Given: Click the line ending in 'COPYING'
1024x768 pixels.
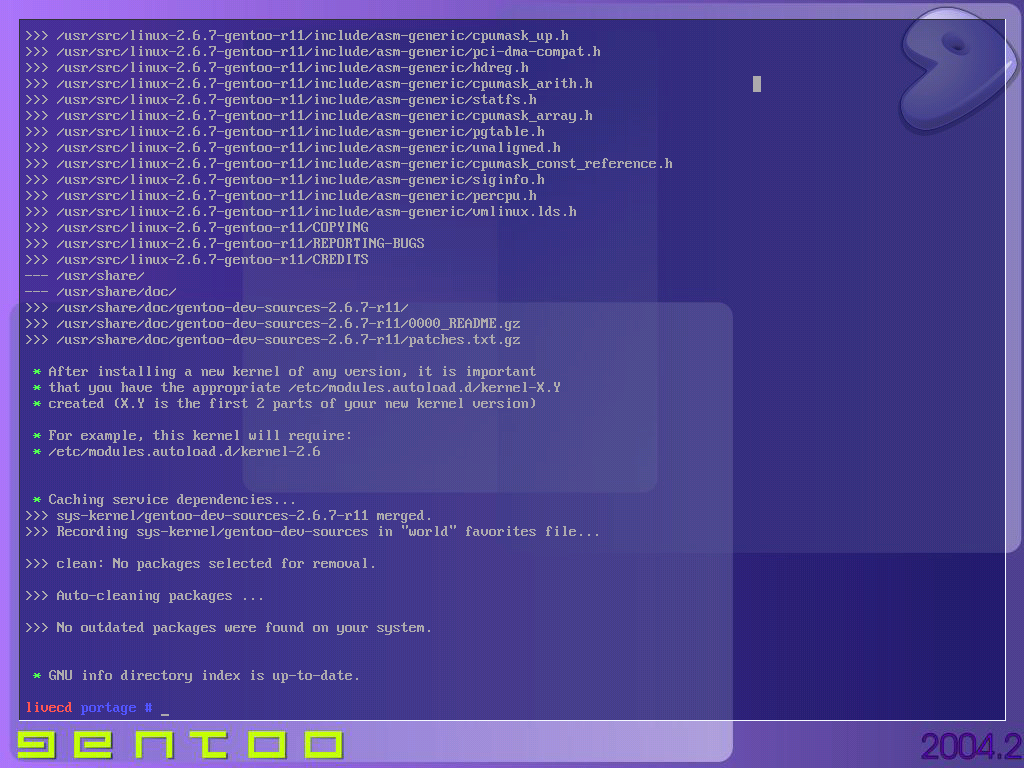Looking at the screenshot, I should pos(197,227).
